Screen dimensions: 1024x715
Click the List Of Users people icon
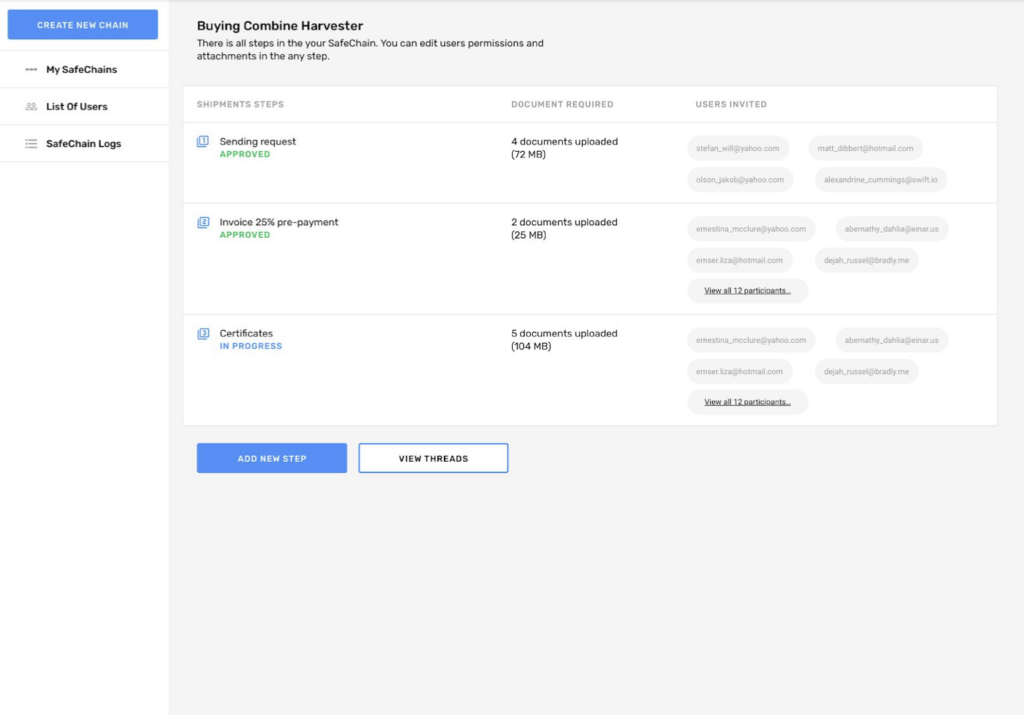point(30,106)
